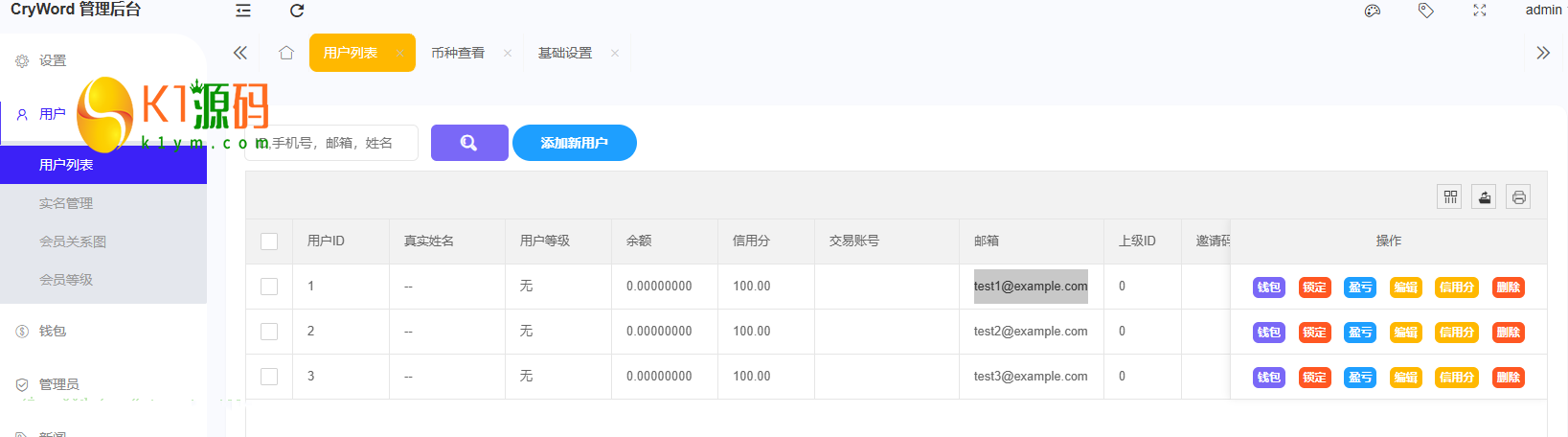The image size is (1568, 437).
Task: Close the 基础设置 tab
Action: (x=615, y=53)
